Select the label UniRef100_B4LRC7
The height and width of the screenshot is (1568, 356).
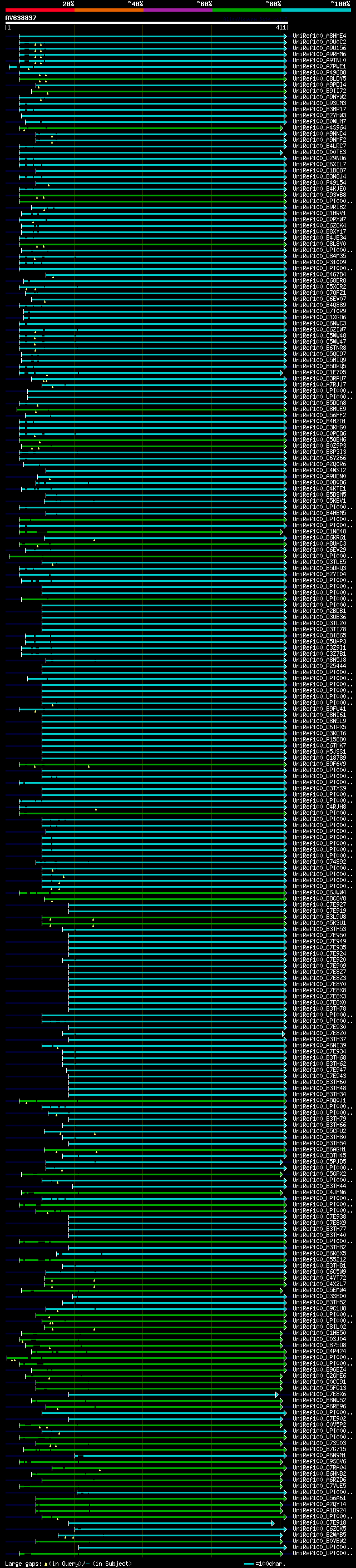point(319,146)
